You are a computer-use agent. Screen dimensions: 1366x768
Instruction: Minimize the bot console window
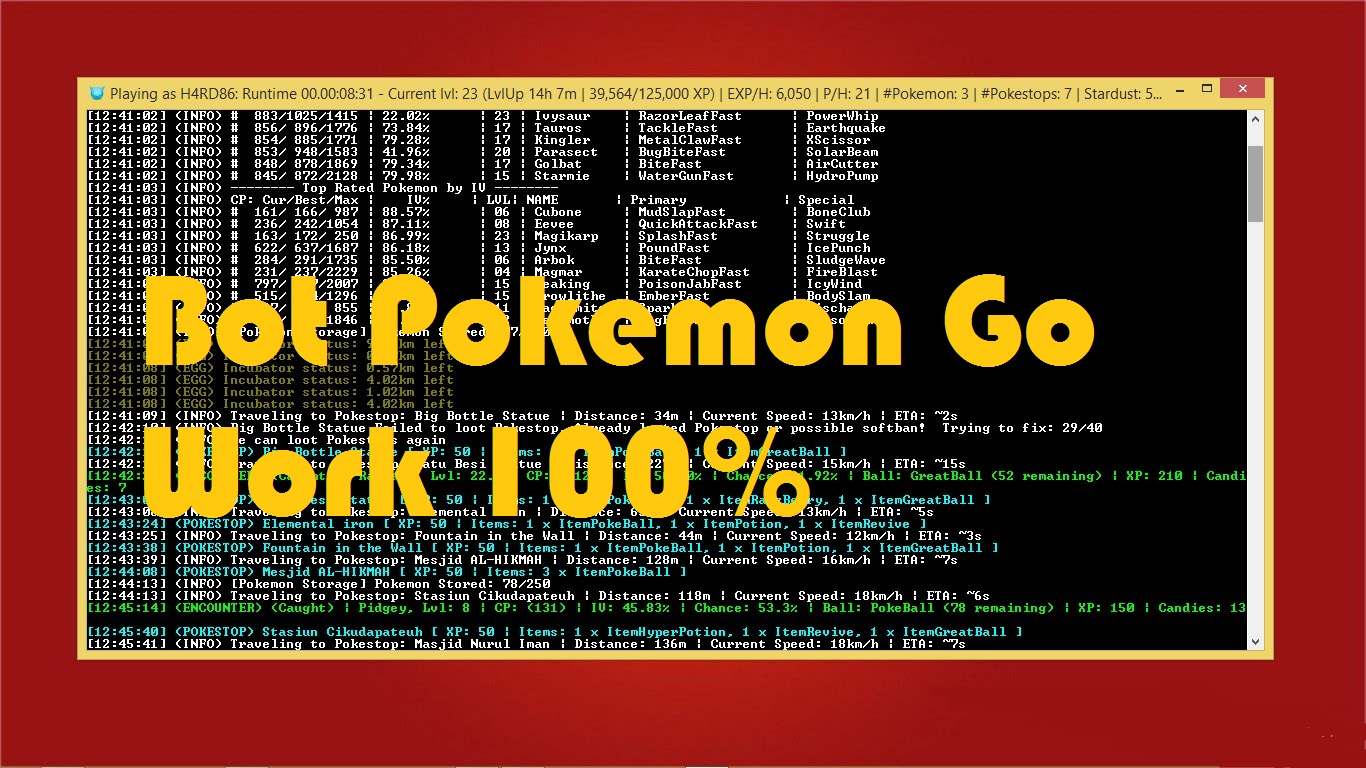click(1180, 90)
